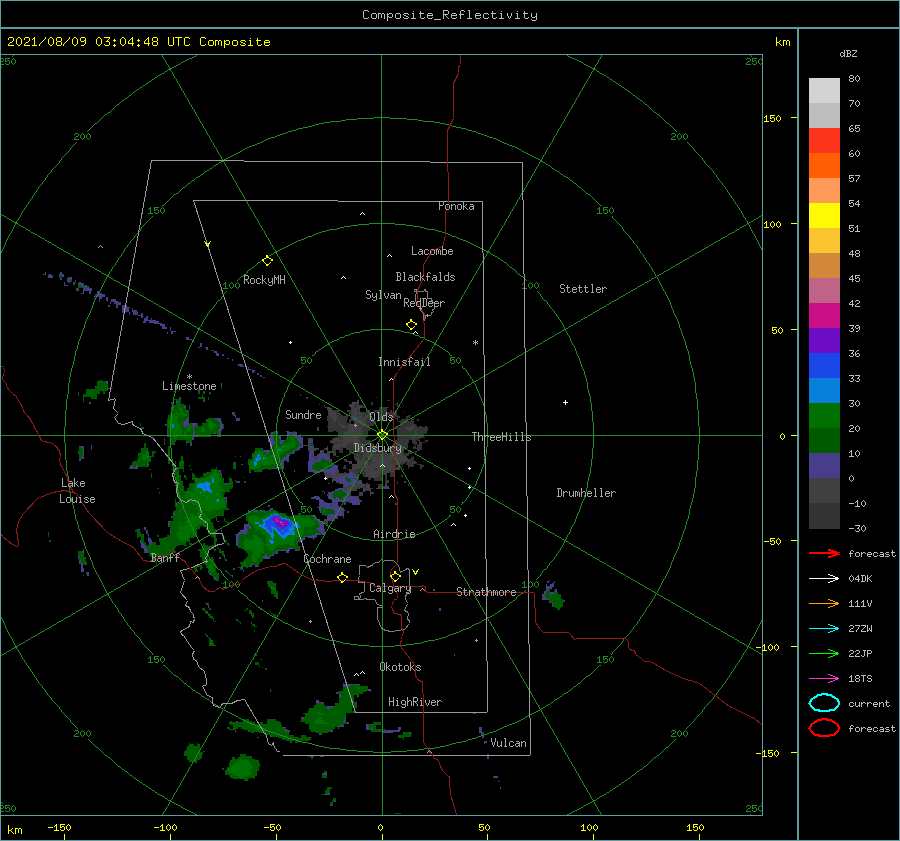The image size is (900, 841).
Task: Select the cyan 27ZW arrow icon
Action: click(x=824, y=629)
